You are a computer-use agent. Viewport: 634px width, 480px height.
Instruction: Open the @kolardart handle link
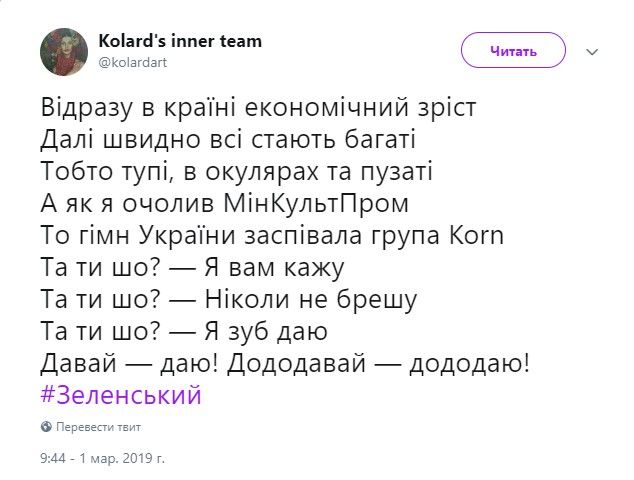133,63
